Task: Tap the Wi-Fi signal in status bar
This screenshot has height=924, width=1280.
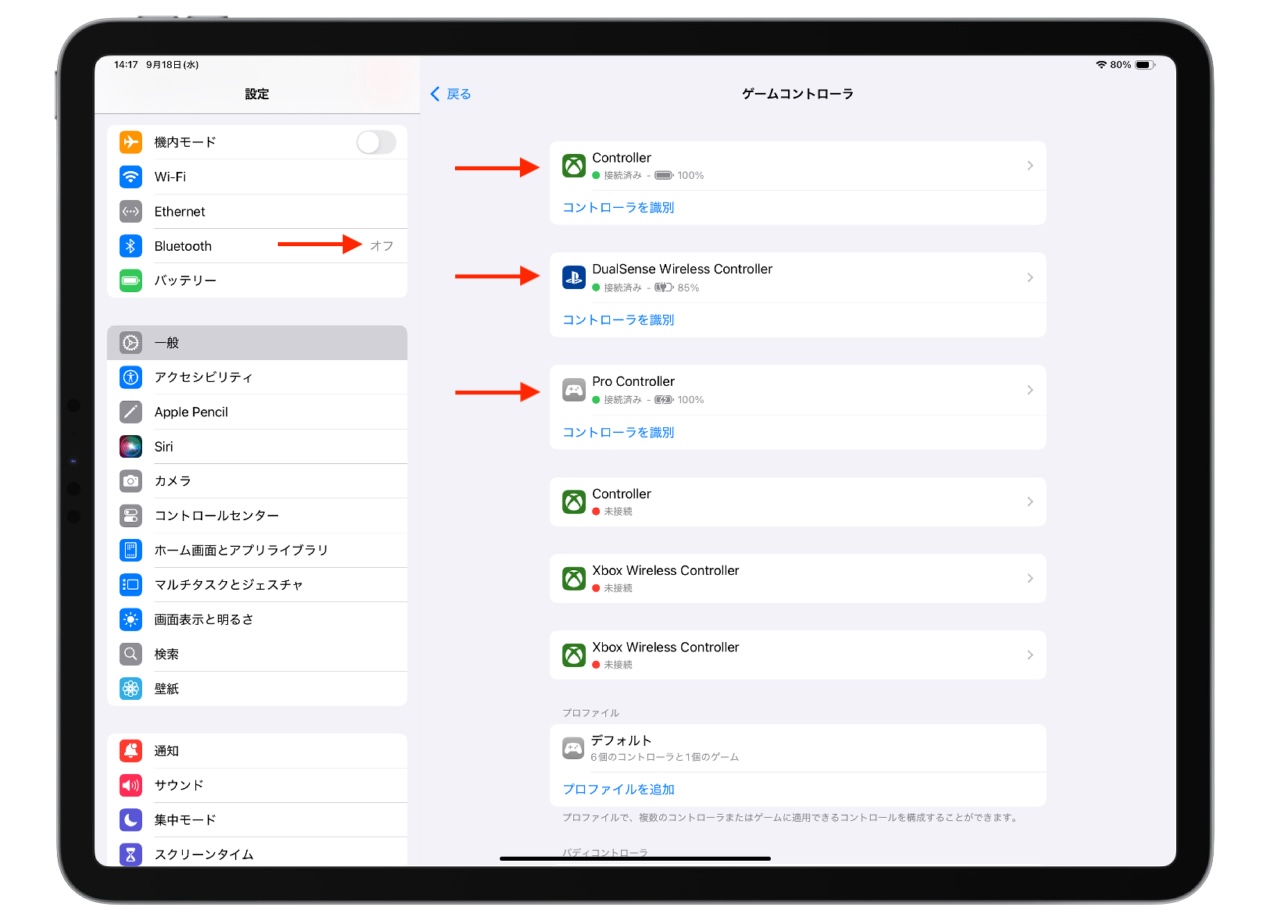Action: (x=1101, y=65)
